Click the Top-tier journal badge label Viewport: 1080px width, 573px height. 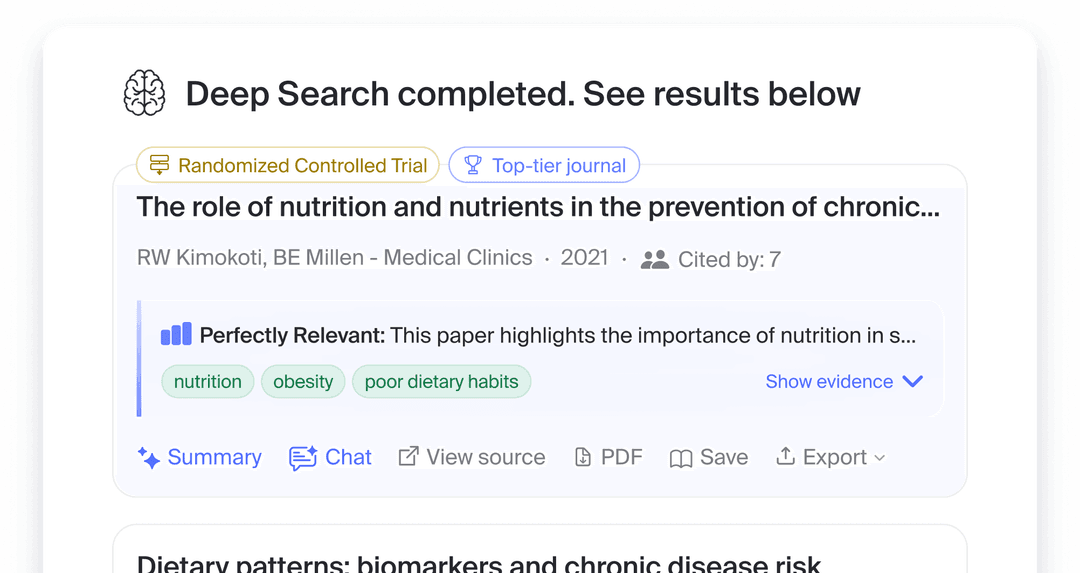coord(559,165)
